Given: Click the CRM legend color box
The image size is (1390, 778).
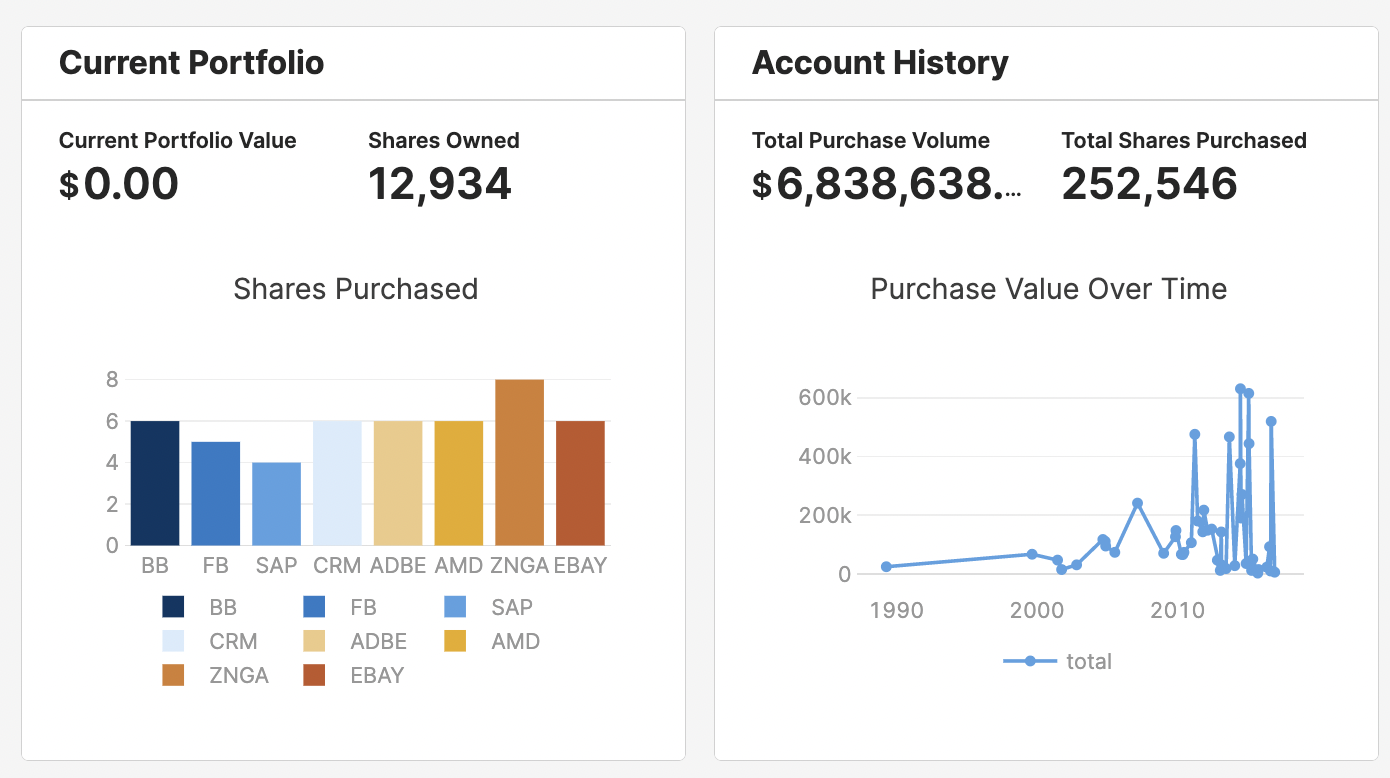Looking at the screenshot, I should tap(174, 641).
